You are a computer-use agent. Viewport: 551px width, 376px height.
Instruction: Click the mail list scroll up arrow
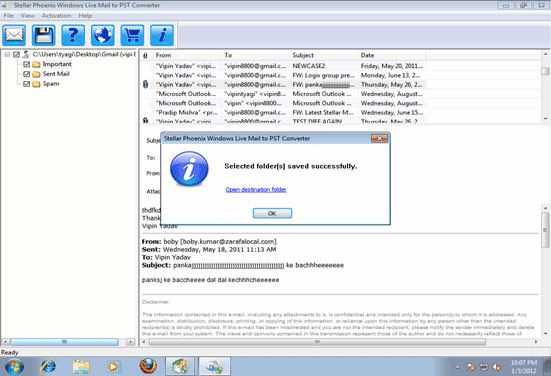pos(545,54)
